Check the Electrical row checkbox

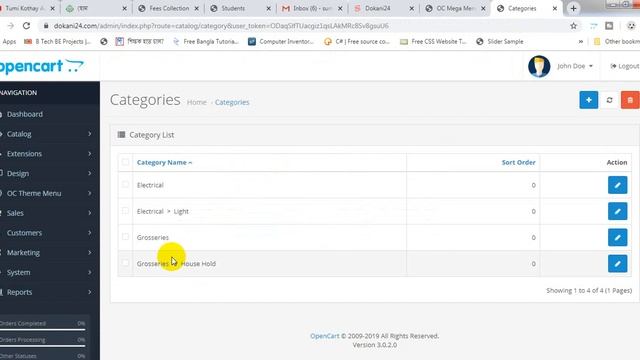point(125,184)
